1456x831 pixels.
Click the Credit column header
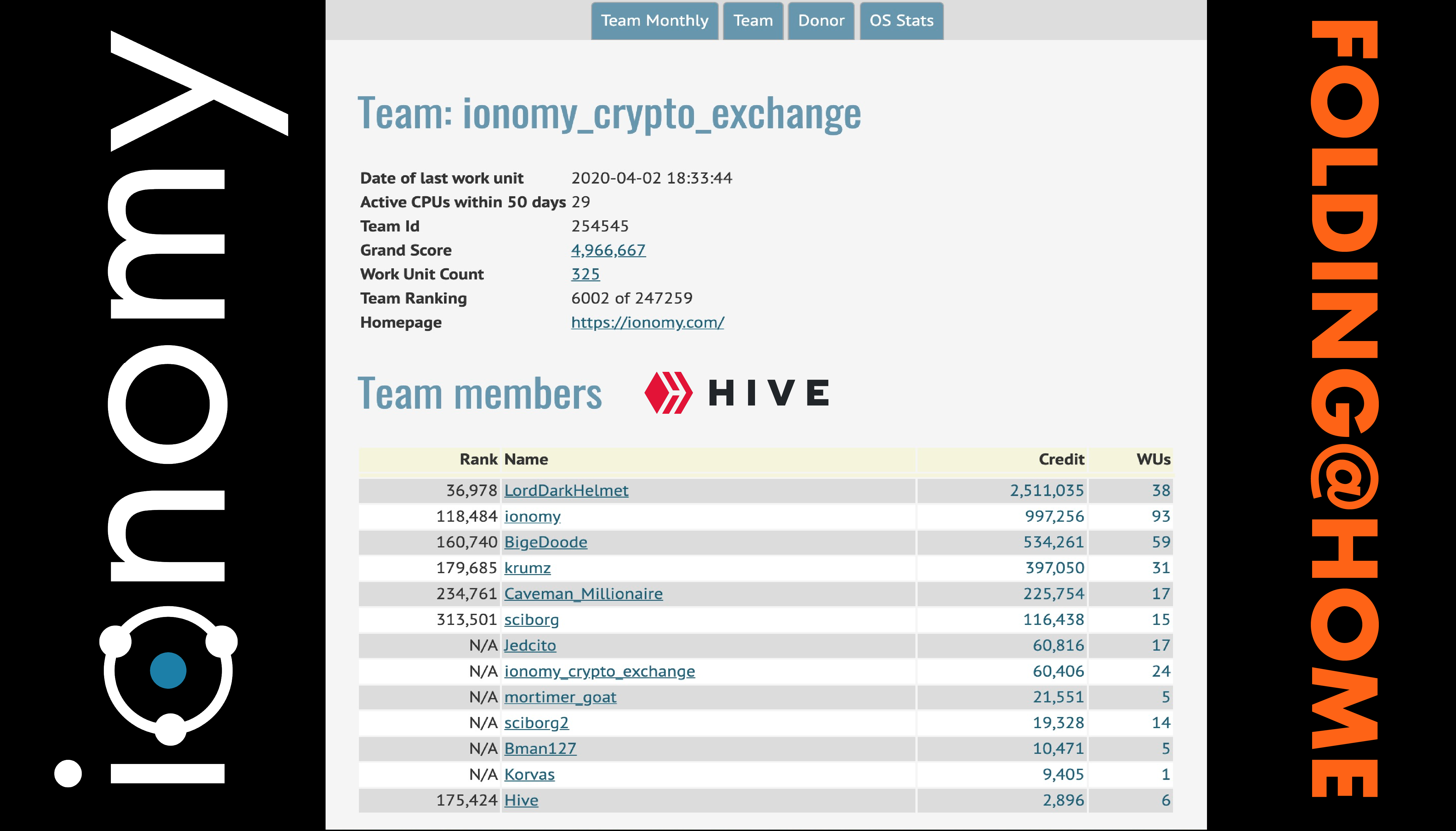(1061, 459)
